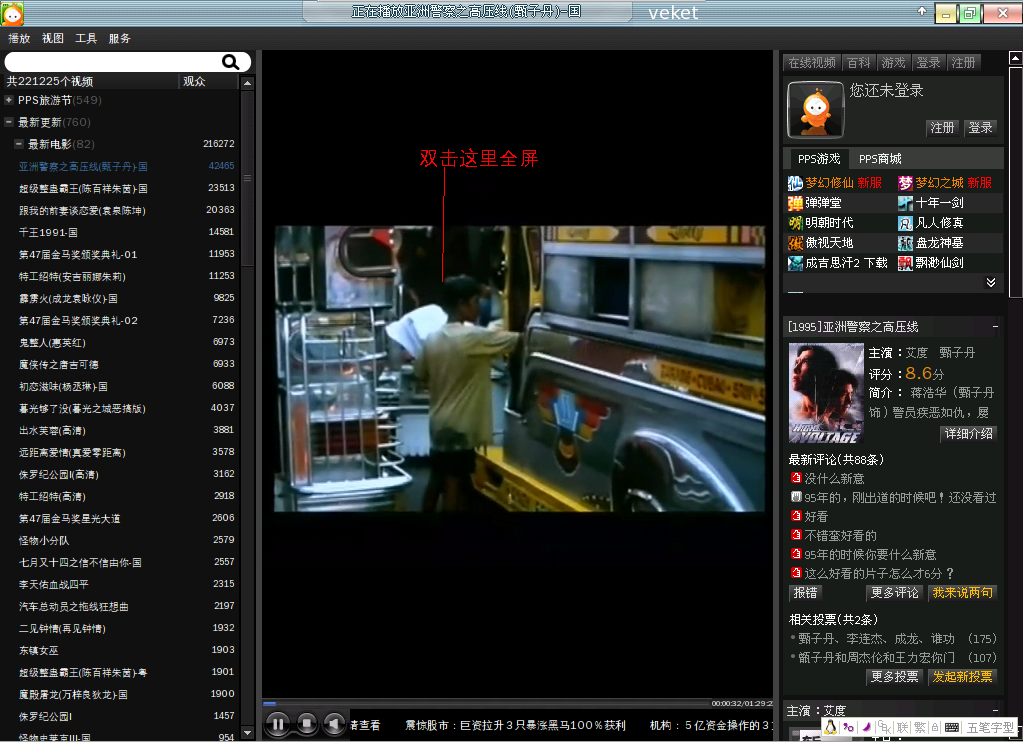Click the Linux penguin icon in input method bar
The width and height of the screenshot is (1023, 743).
[x=831, y=727]
